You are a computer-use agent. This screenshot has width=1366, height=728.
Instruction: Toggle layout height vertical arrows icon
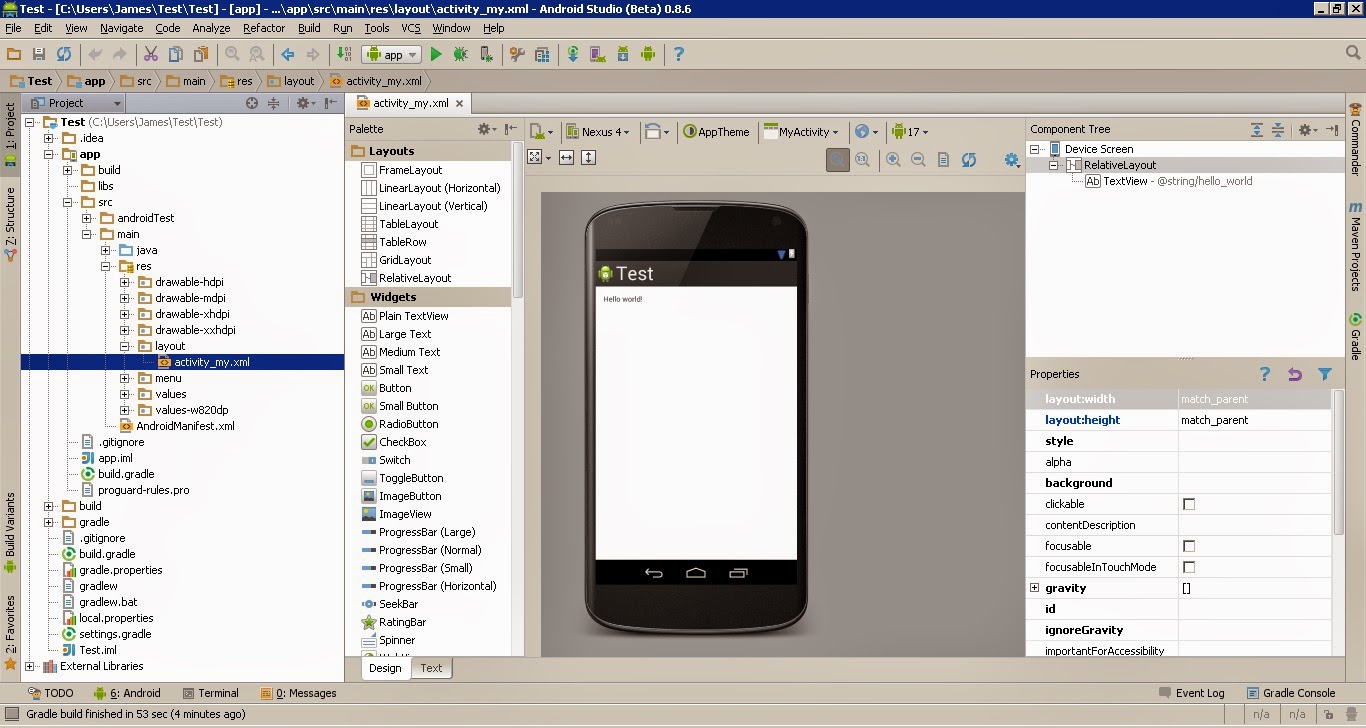pyautogui.click(x=588, y=158)
